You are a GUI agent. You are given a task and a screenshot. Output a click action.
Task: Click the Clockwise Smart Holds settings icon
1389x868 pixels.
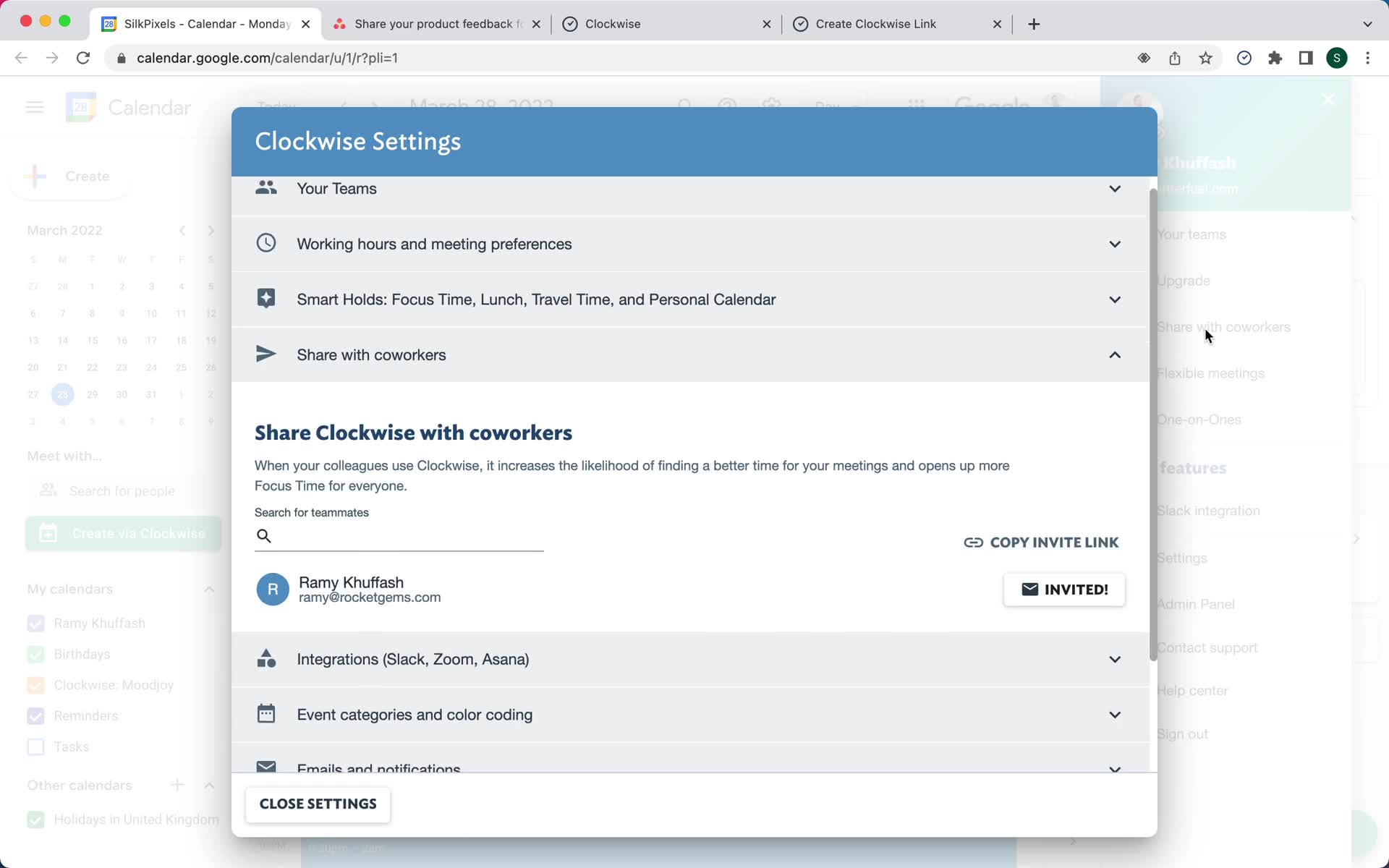coord(266,298)
